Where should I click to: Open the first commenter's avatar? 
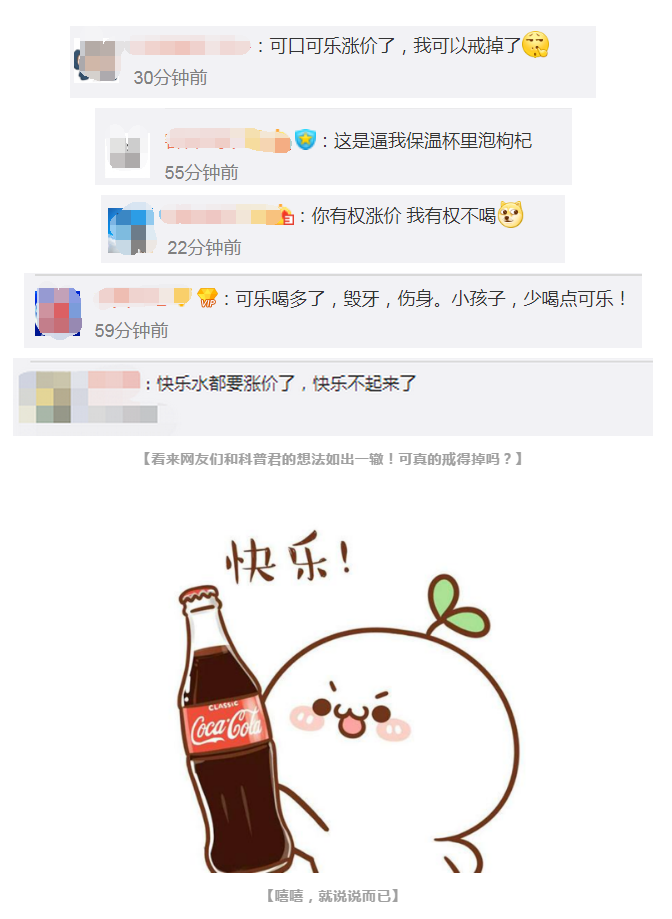coord(96,61)
